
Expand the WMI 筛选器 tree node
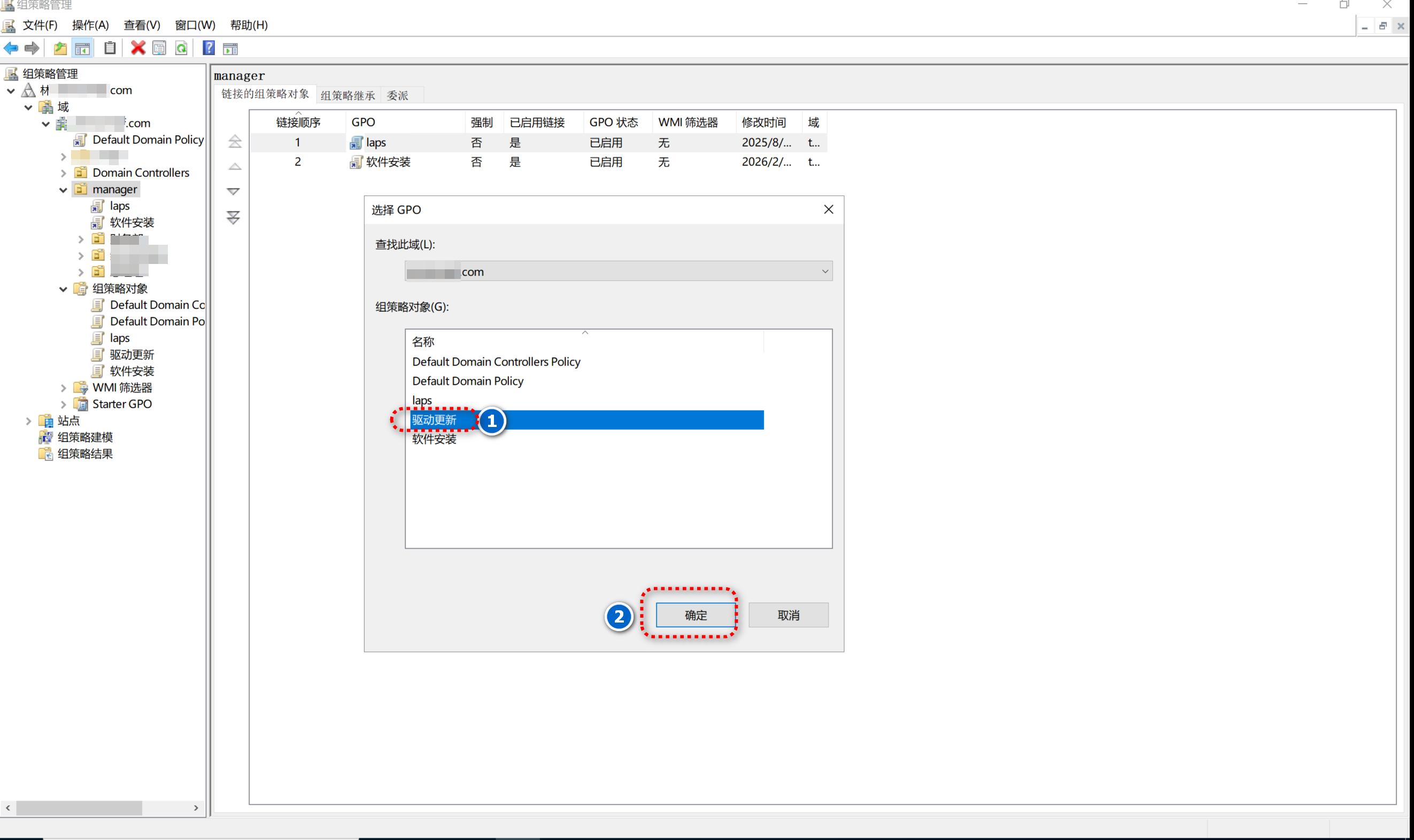(64, 388)
